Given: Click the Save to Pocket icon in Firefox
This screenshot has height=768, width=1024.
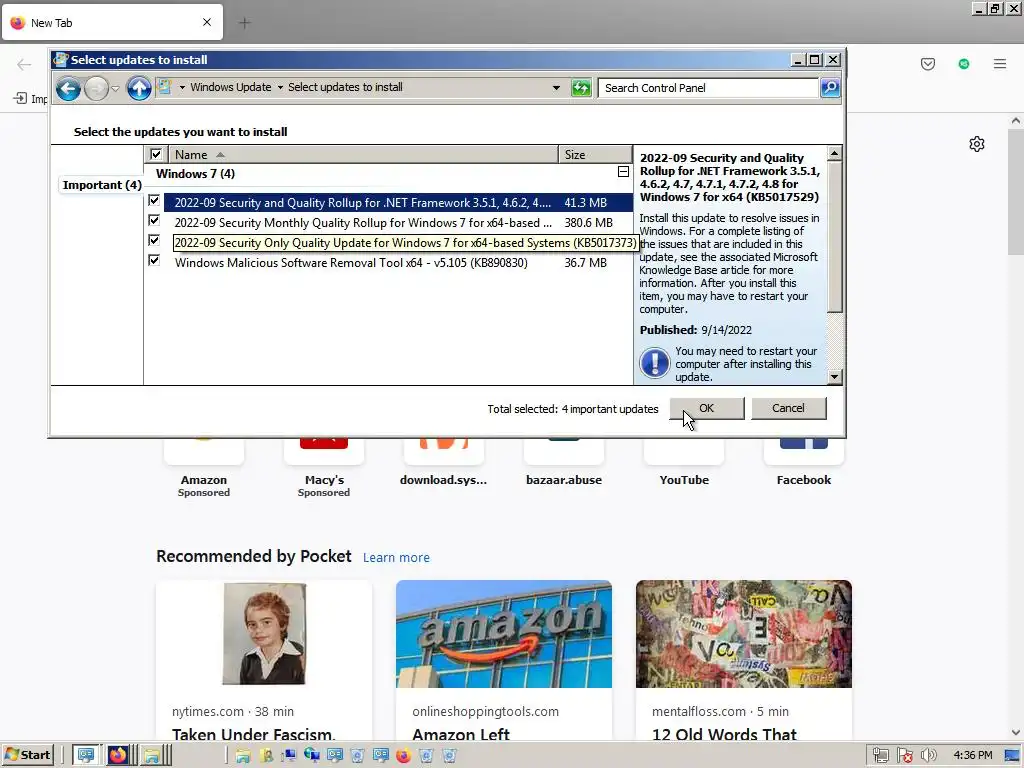Looking at the screenshot, I should (x=927, y=64).
